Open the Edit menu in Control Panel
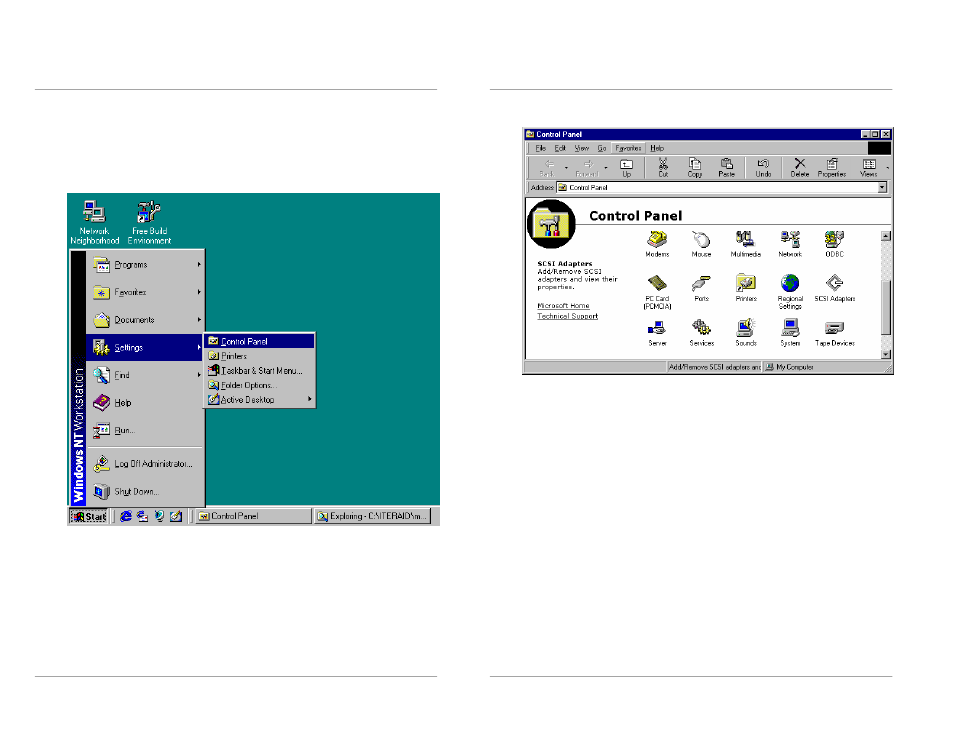 (560, 148)
